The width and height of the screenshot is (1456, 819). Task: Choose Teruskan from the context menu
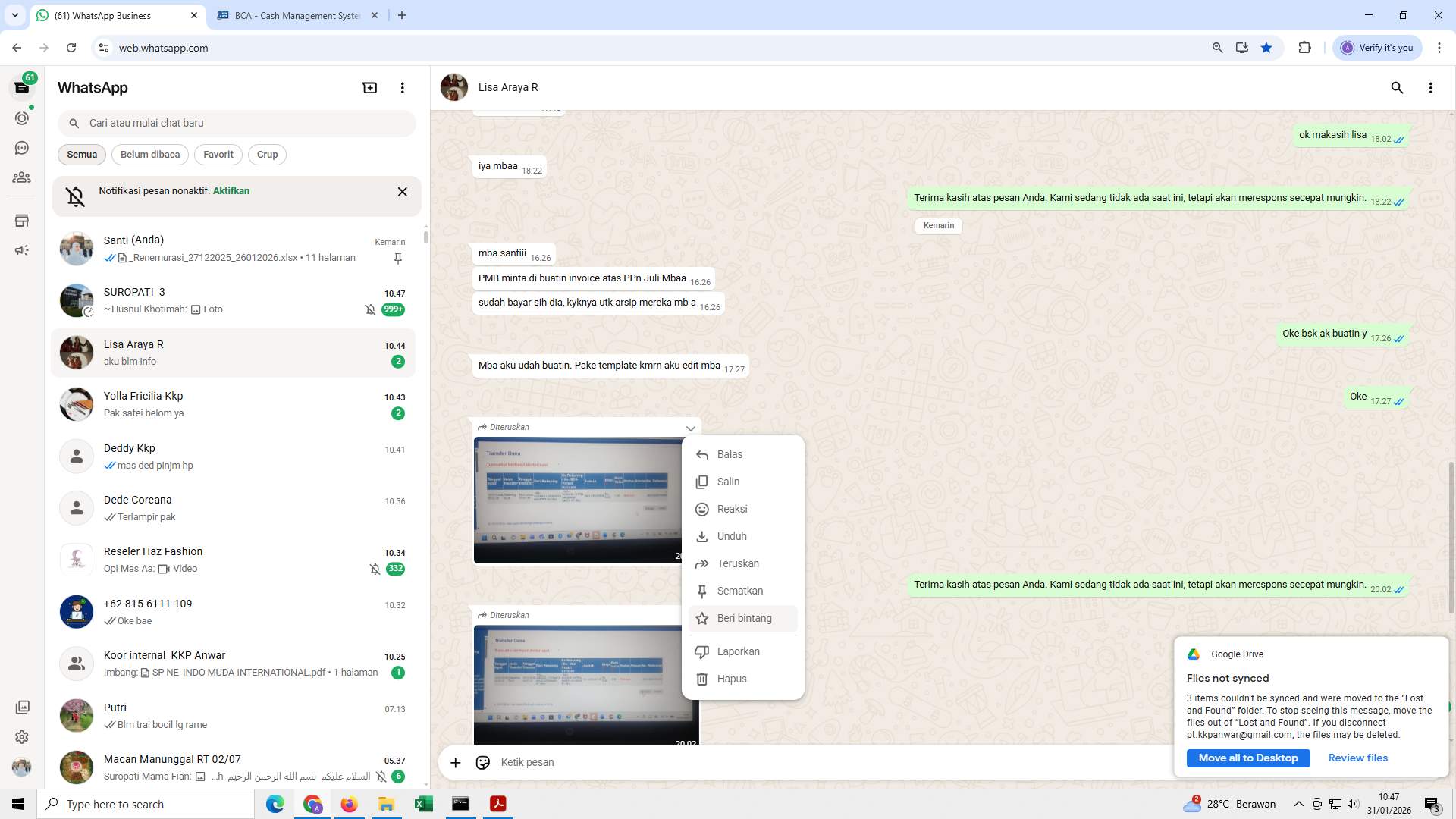(x=738, y=563)
